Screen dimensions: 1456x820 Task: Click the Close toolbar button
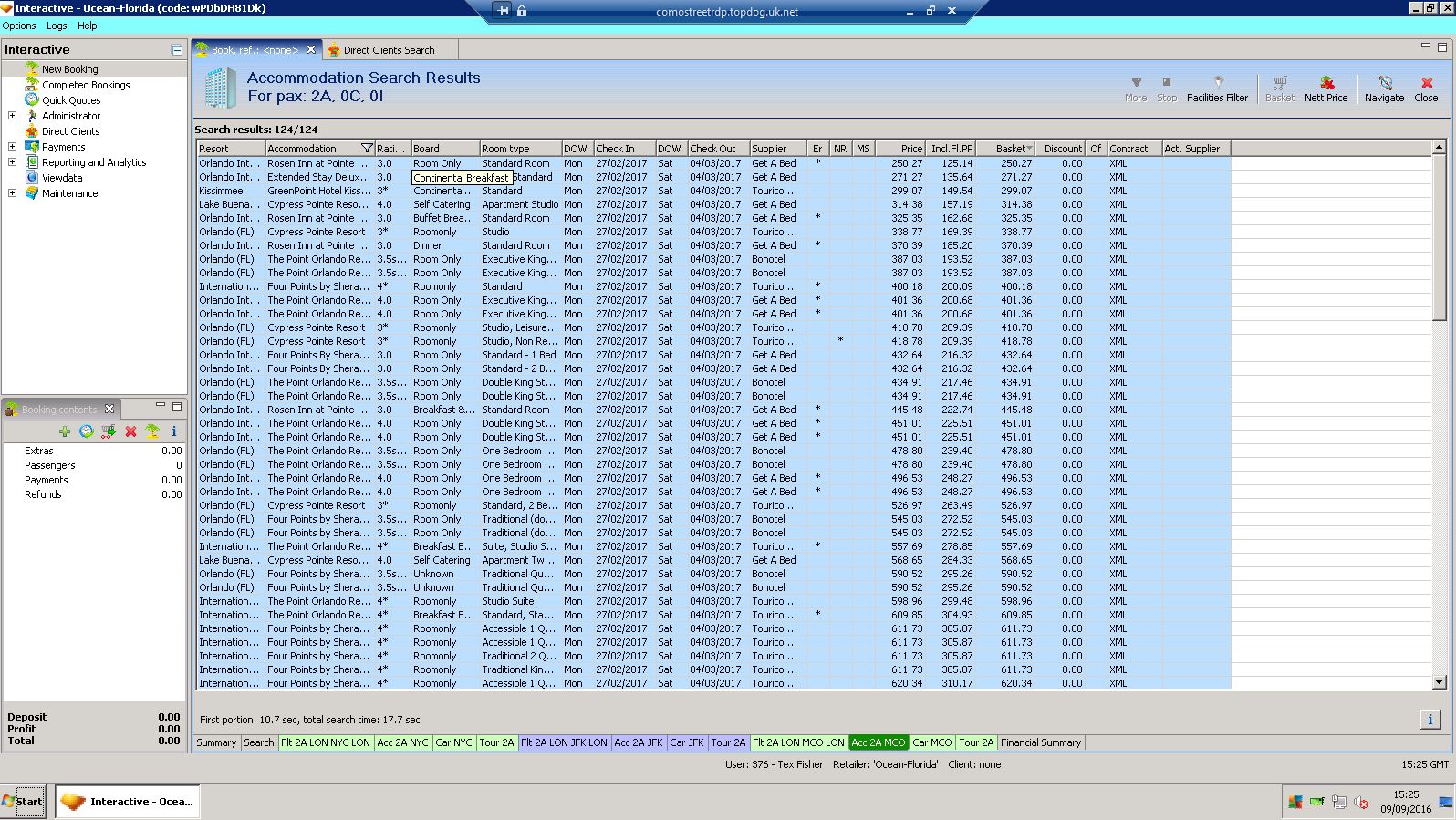tap(1426, 88)
